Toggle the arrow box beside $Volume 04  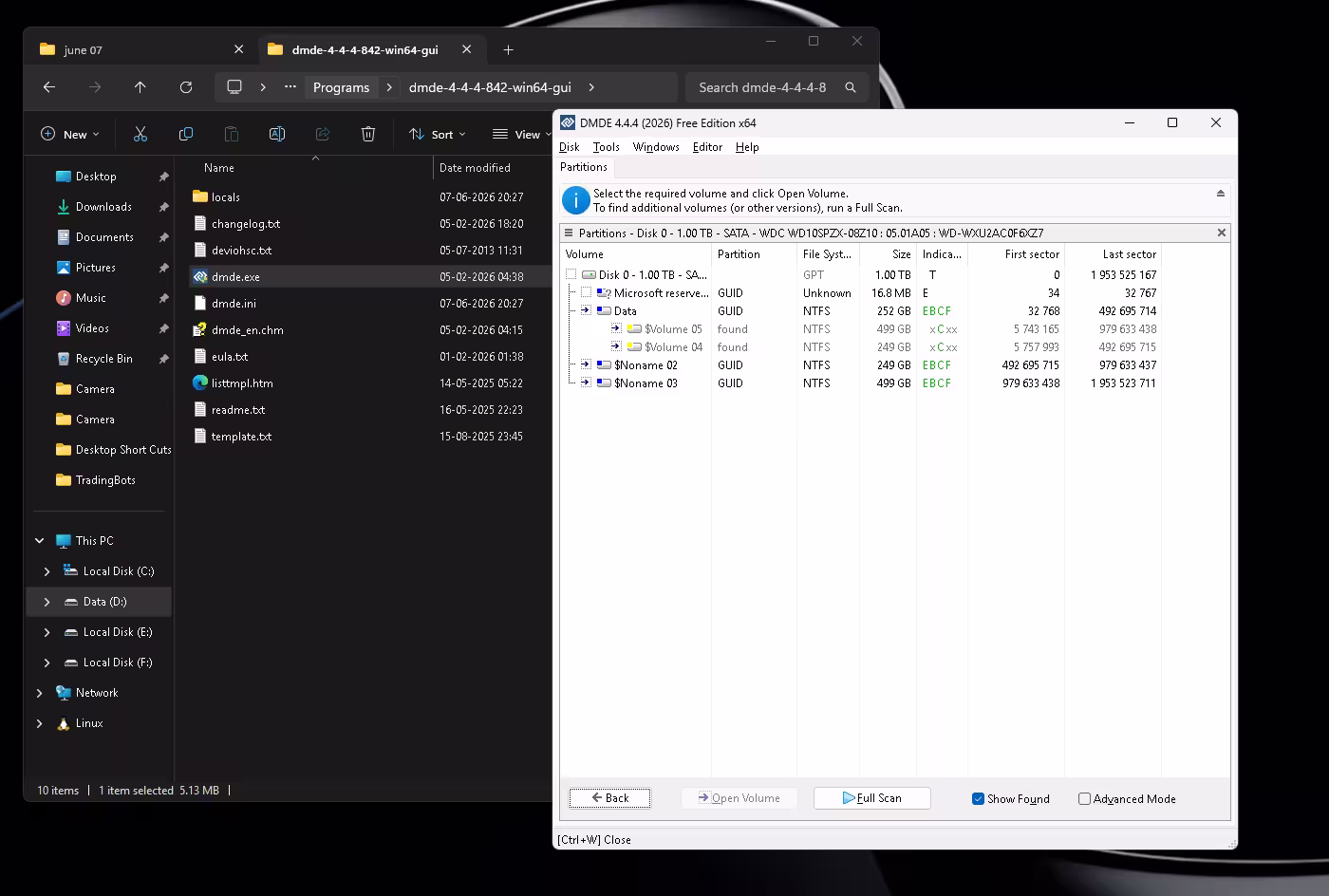[616, 347]
